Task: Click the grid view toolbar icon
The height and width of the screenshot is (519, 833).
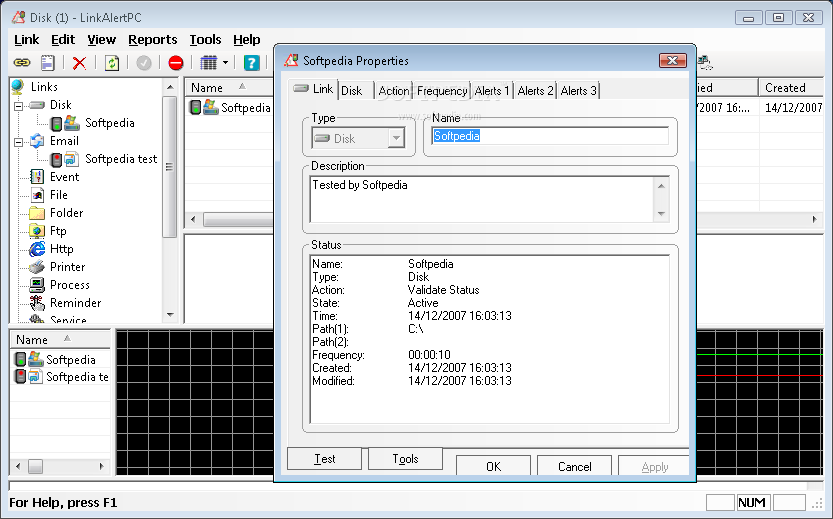Action: pyautogui.click(x=209, y=63)
